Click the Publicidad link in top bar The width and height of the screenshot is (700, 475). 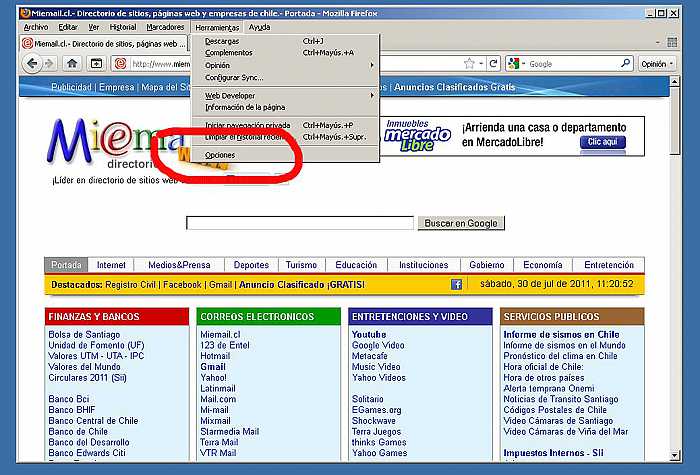[71, 87]
